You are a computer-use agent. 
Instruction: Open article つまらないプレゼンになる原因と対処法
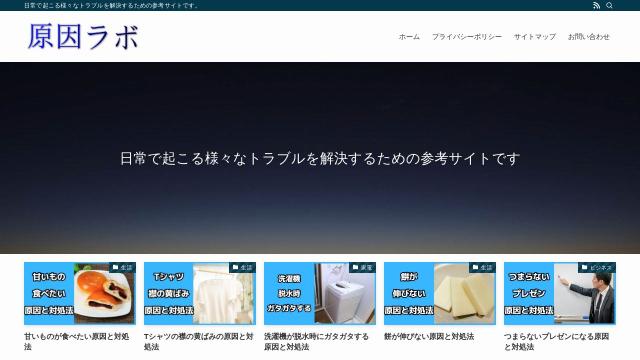click(556, 342)
